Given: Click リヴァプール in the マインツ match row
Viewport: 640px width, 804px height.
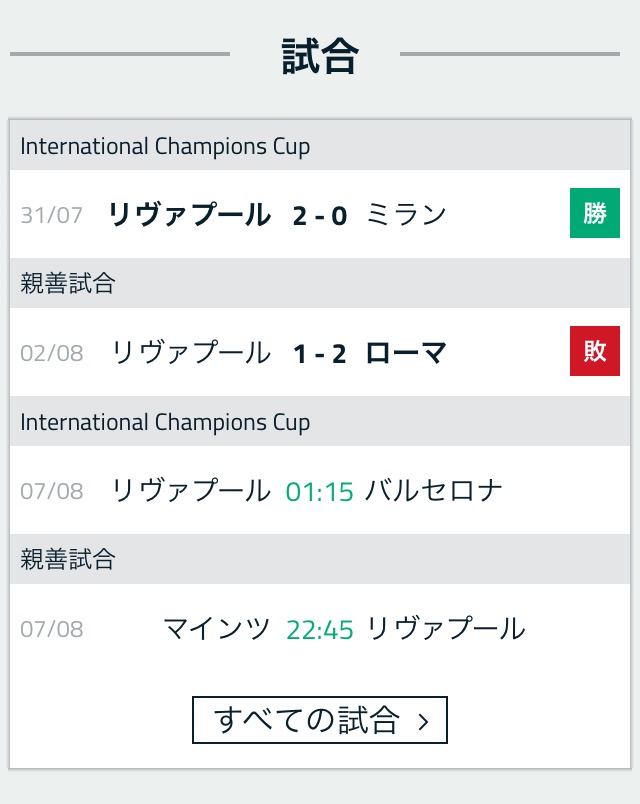Looking at the screenshot, I should click(446, 629).
